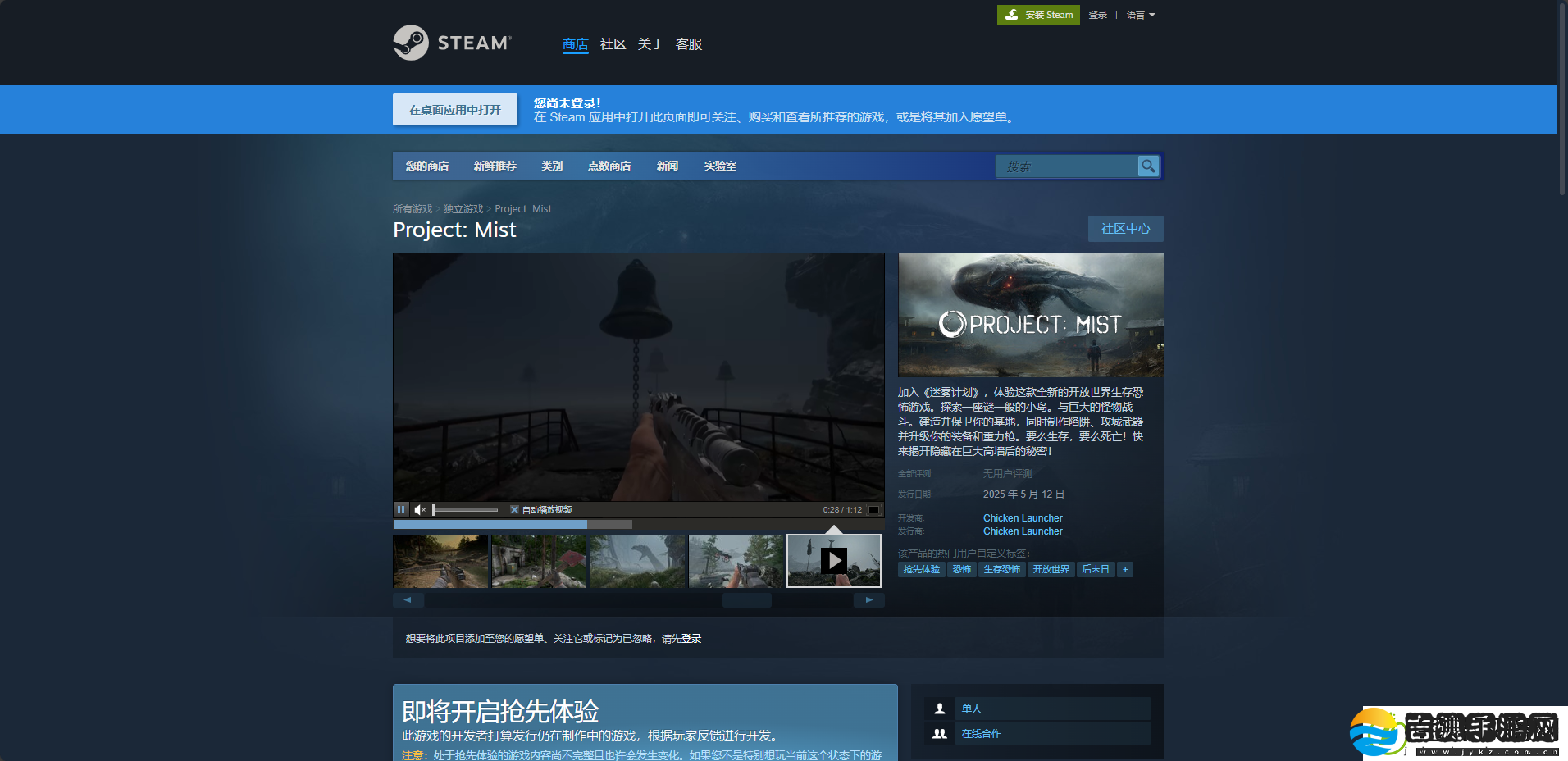Open developer Chicken Launcher link

click(x=1023, y=518)
